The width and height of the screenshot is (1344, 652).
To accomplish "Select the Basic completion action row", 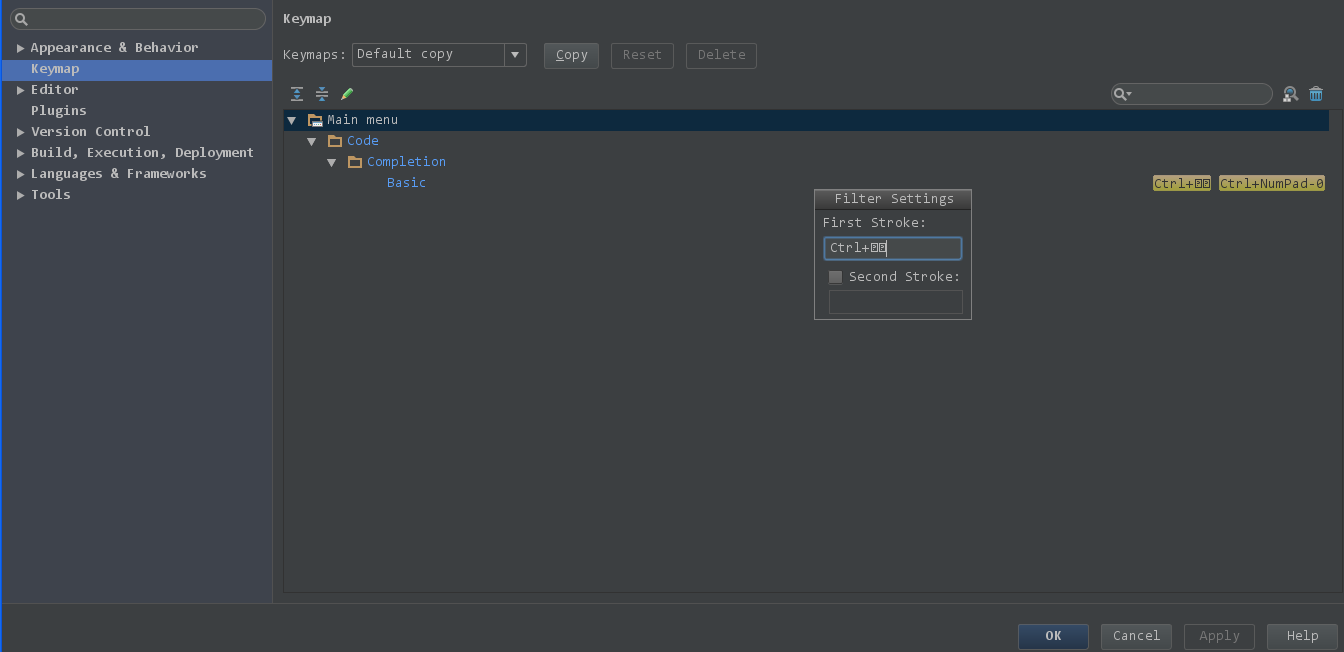I will [806, 183].
